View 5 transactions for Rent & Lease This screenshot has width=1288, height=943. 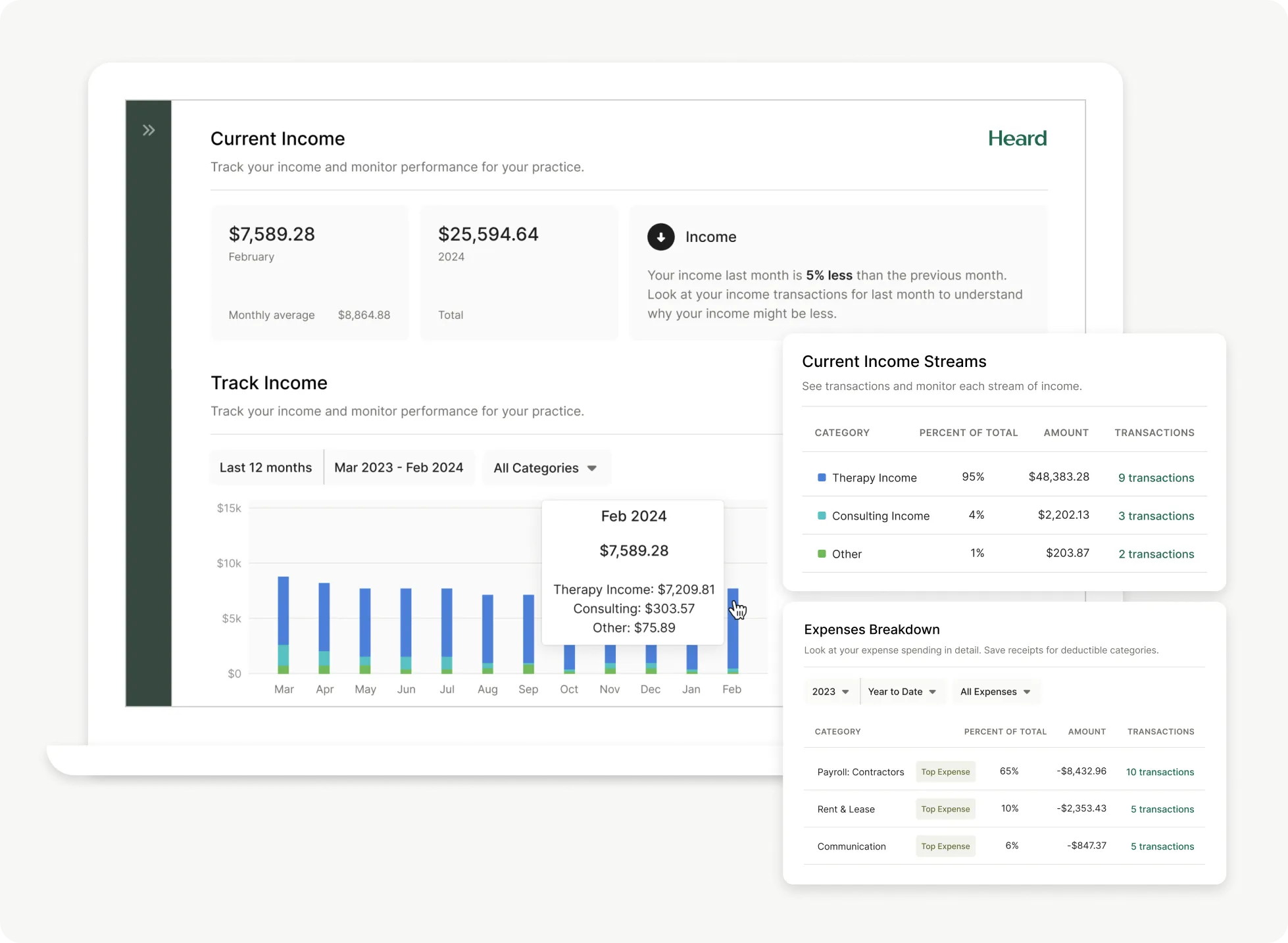point(1162,809)
